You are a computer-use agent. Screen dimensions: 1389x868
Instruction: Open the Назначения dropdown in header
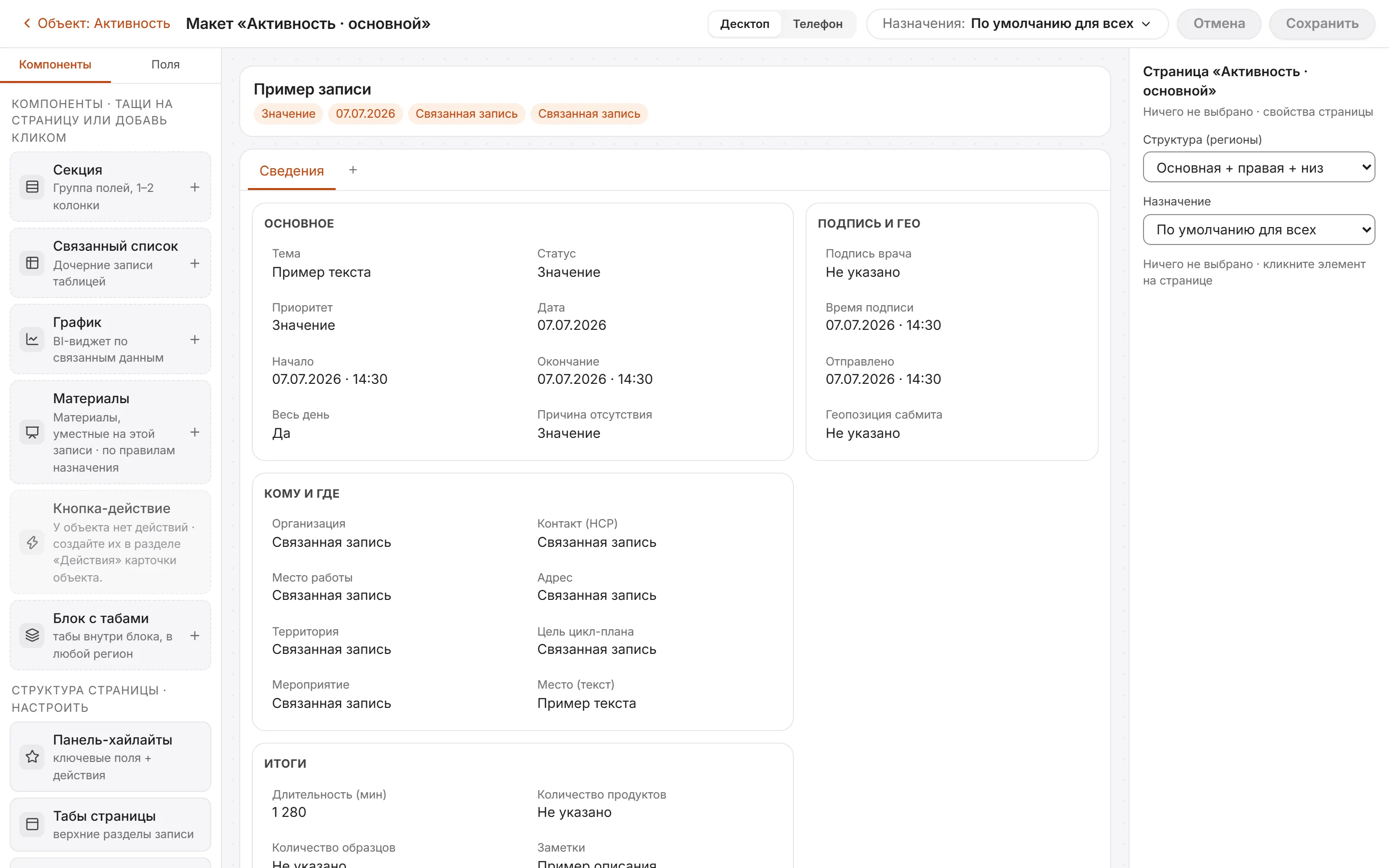coord(1017,24)
